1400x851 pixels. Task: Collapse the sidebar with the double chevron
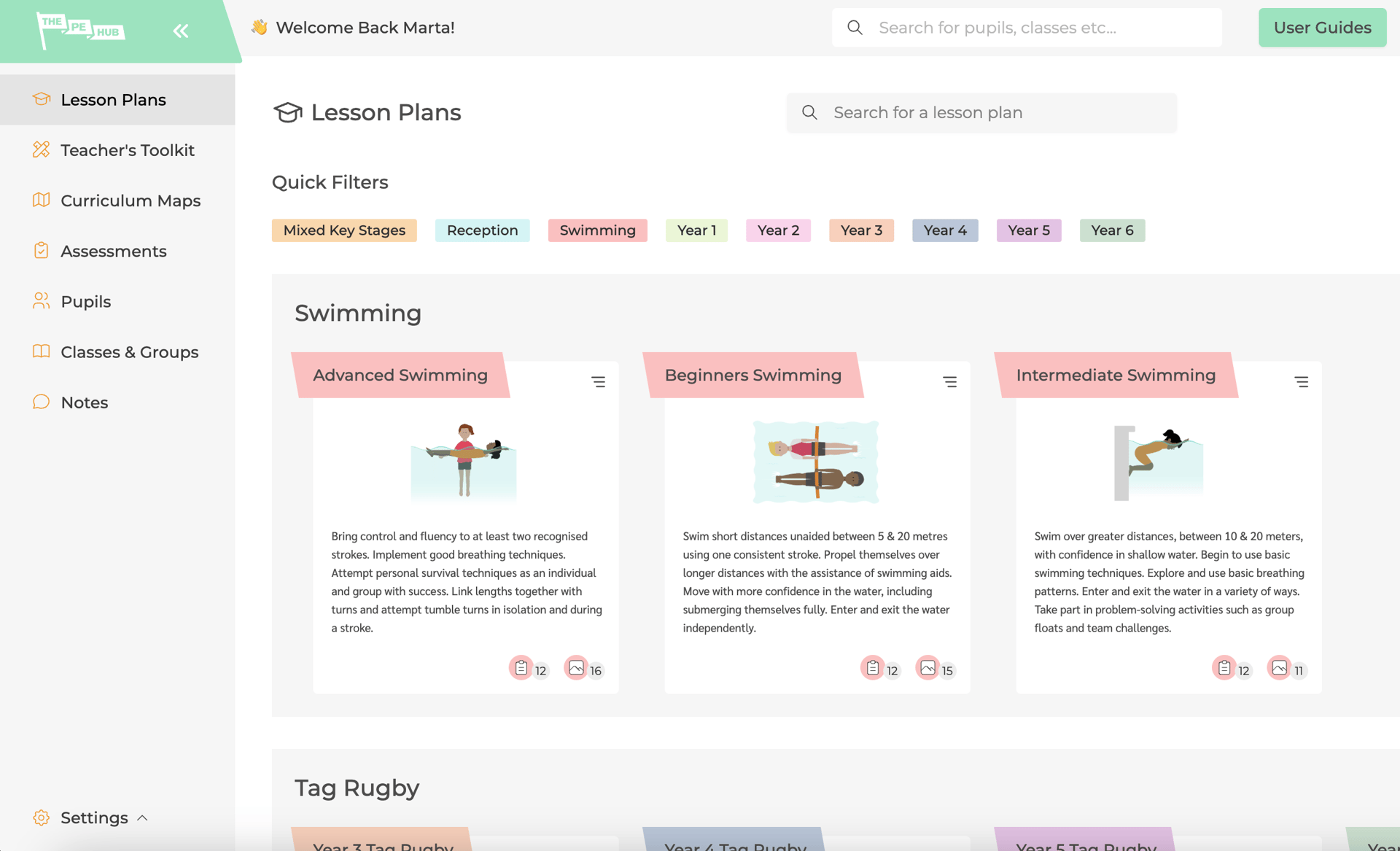[181, 30]
